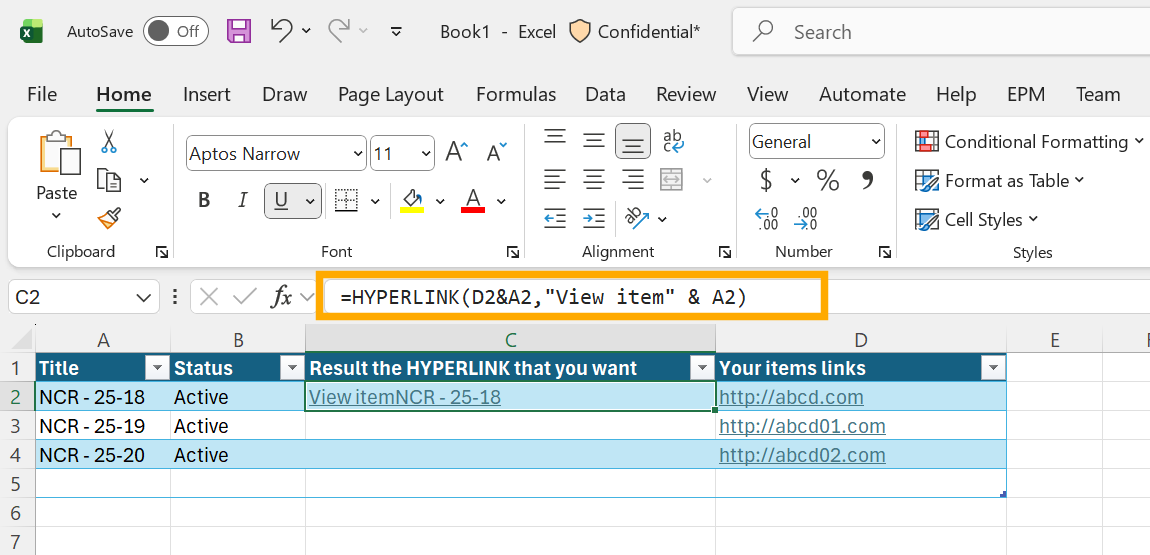Open Customize Quick Access Toolbar arrow
Image resolution: width=1150 pixels, height=555 pixels.
point(397,32)
